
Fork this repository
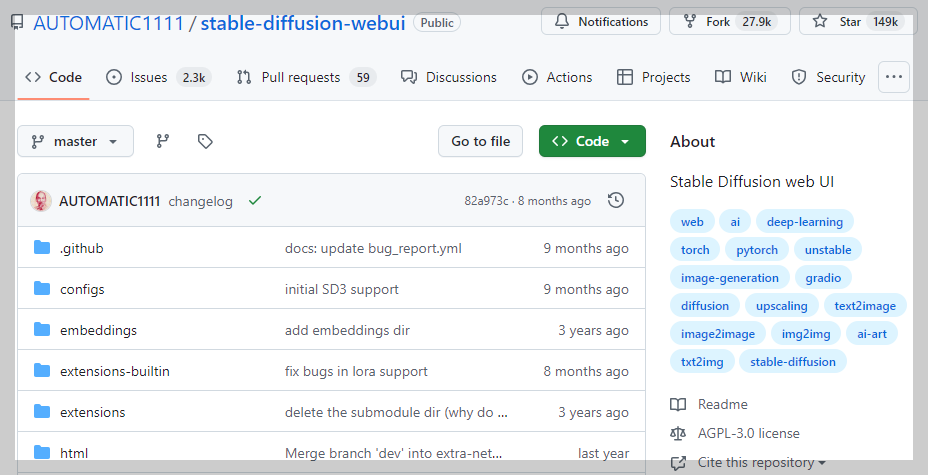tap(730, 22)
